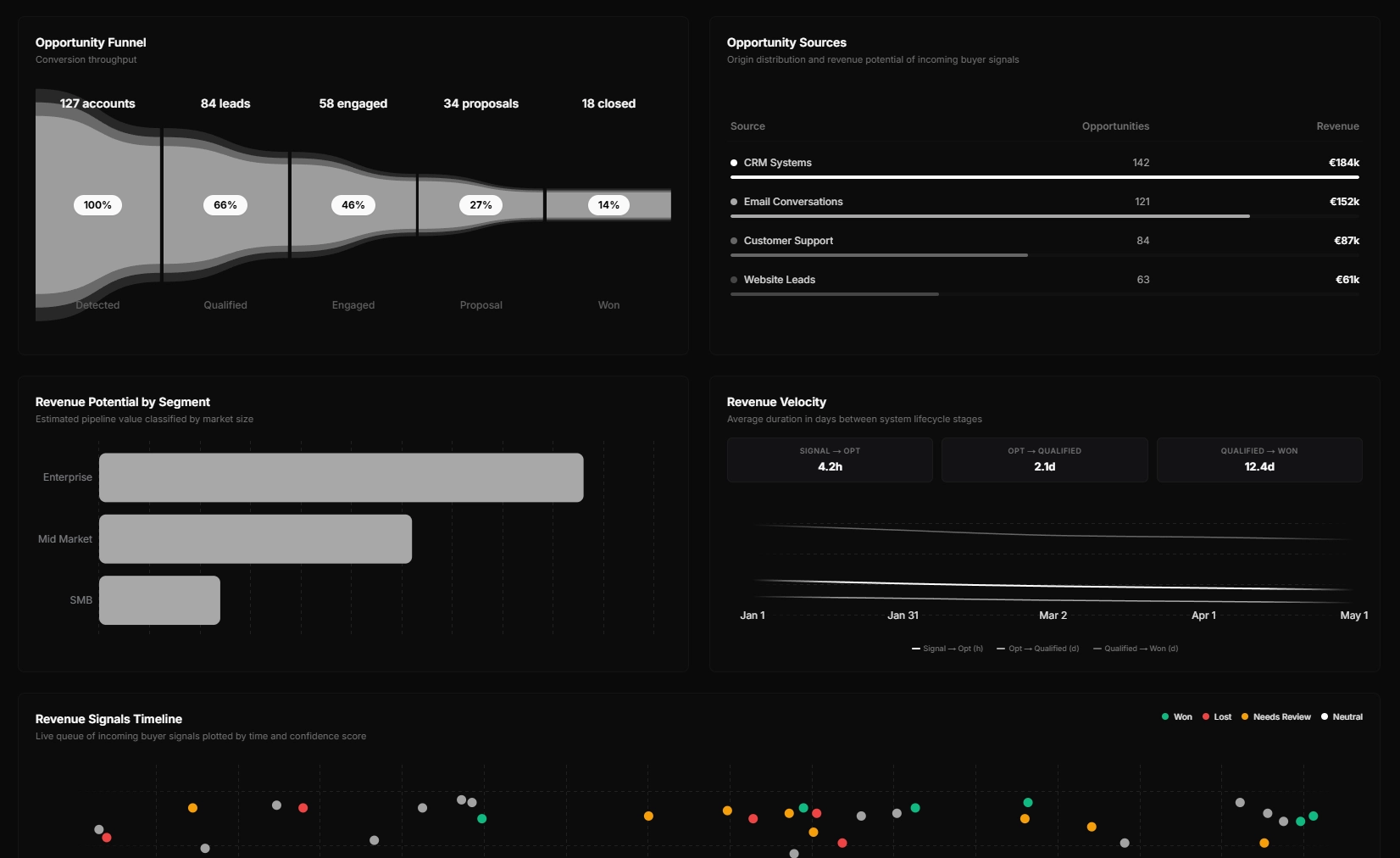Screen dimensions: 1400x858
Task: Click the Website Leads progress bar
Action: click(x=835, y=294)
